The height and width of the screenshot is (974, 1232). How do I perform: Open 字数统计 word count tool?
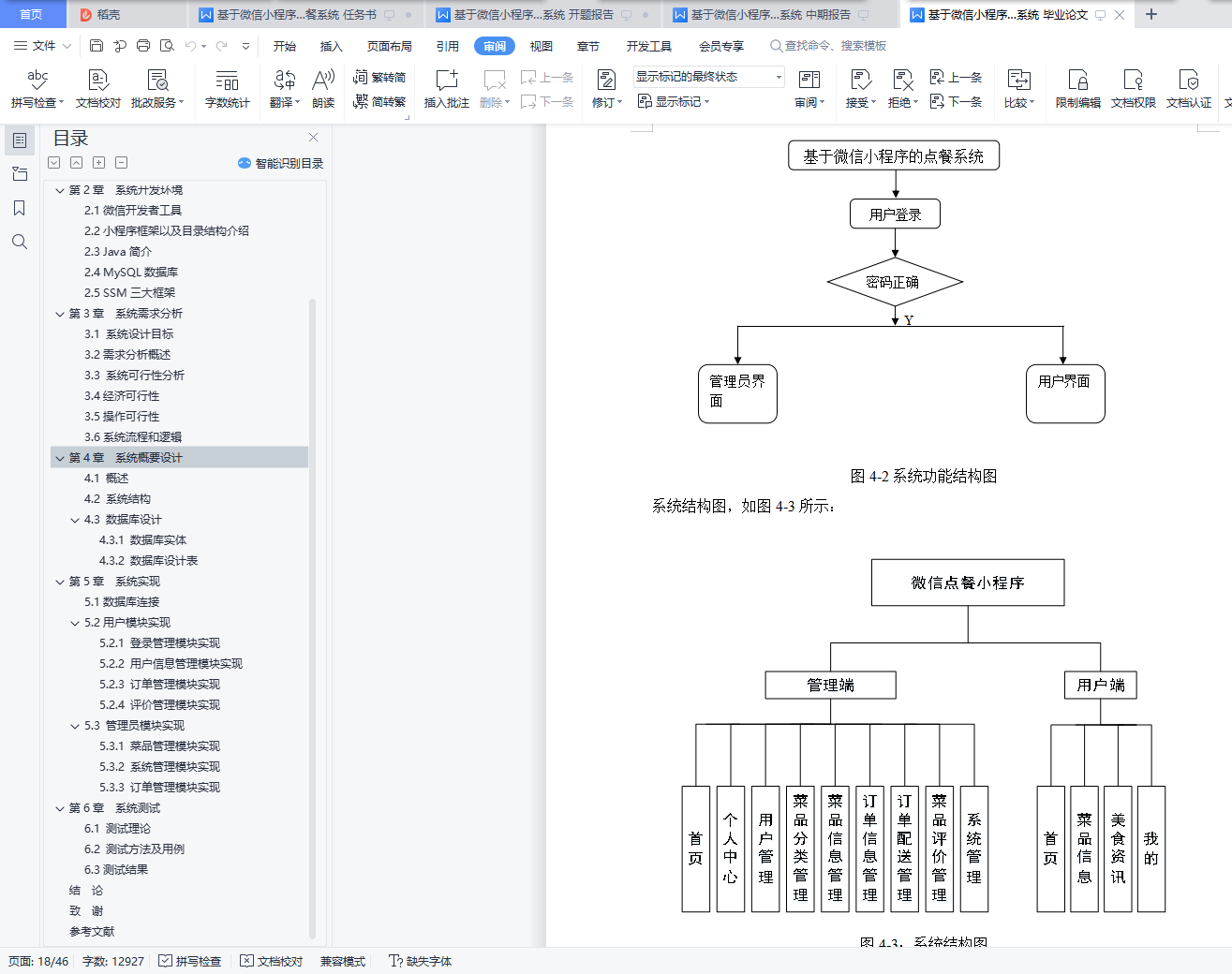(227, 89)
